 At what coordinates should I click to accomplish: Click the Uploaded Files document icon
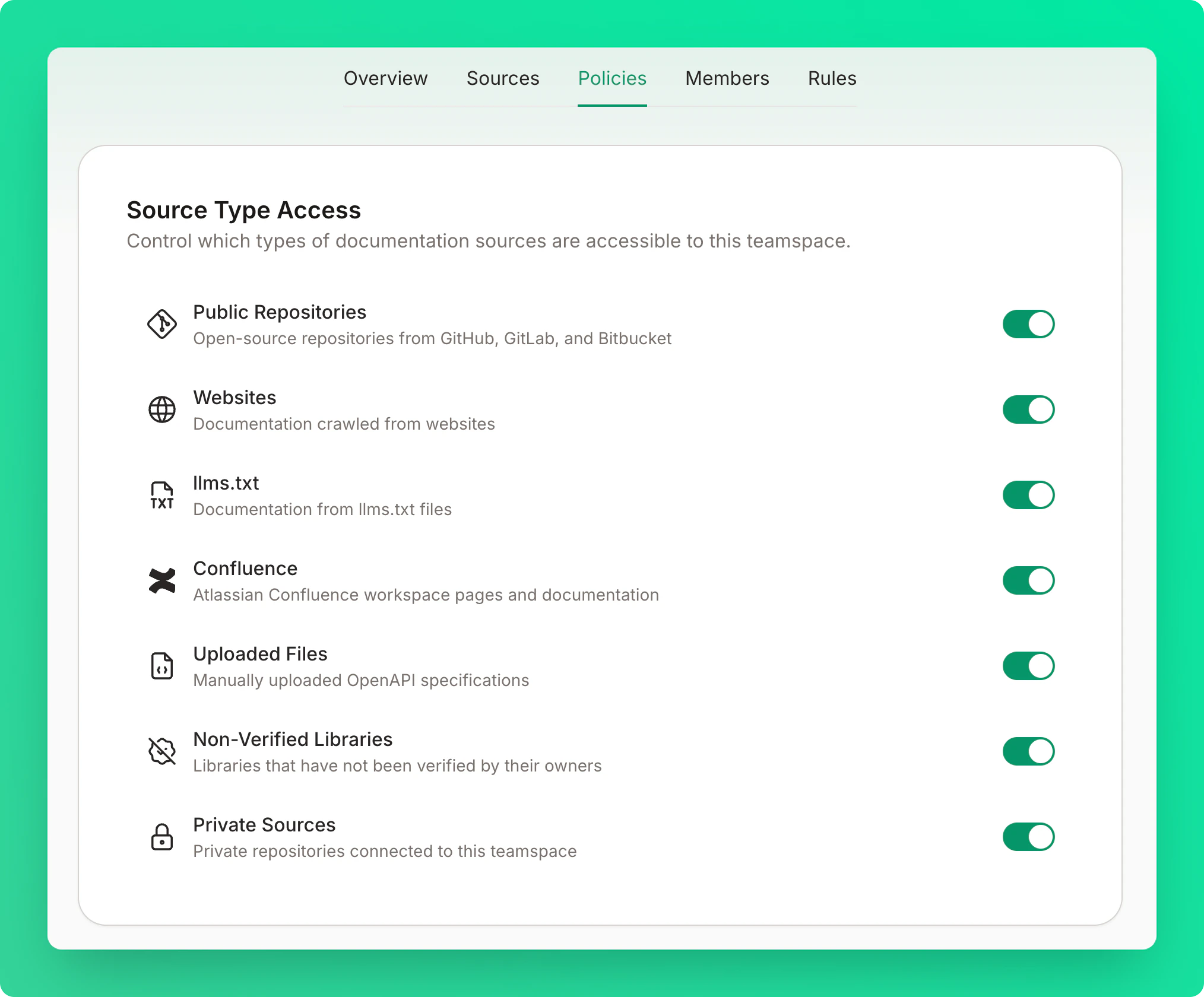tap(161, 665)
